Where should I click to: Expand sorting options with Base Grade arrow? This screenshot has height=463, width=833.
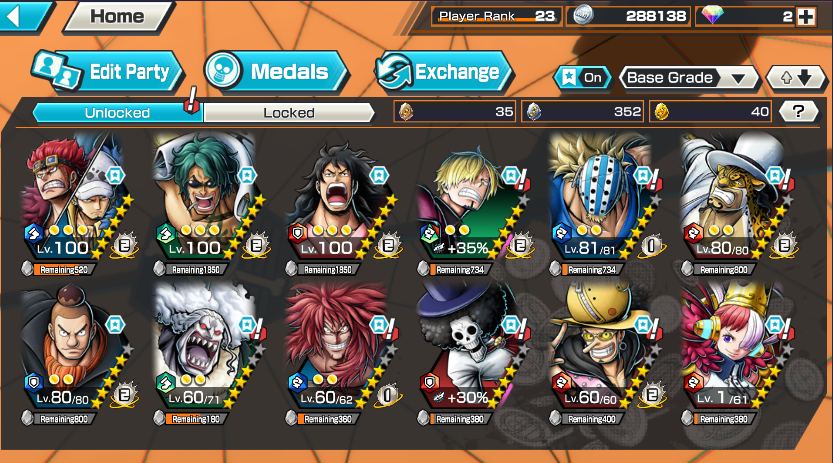[737, 79]
